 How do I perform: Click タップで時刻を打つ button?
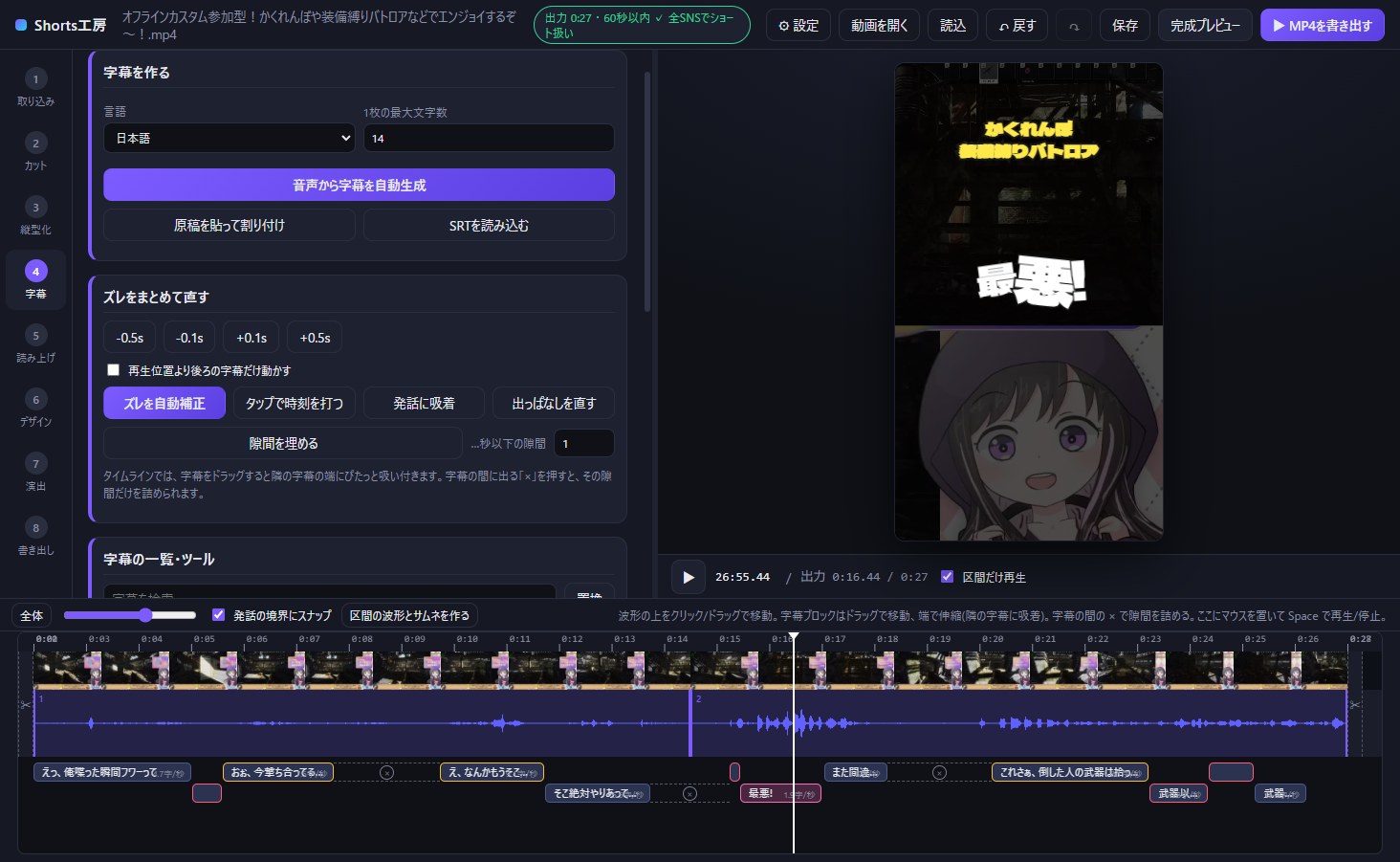[295, 403]
